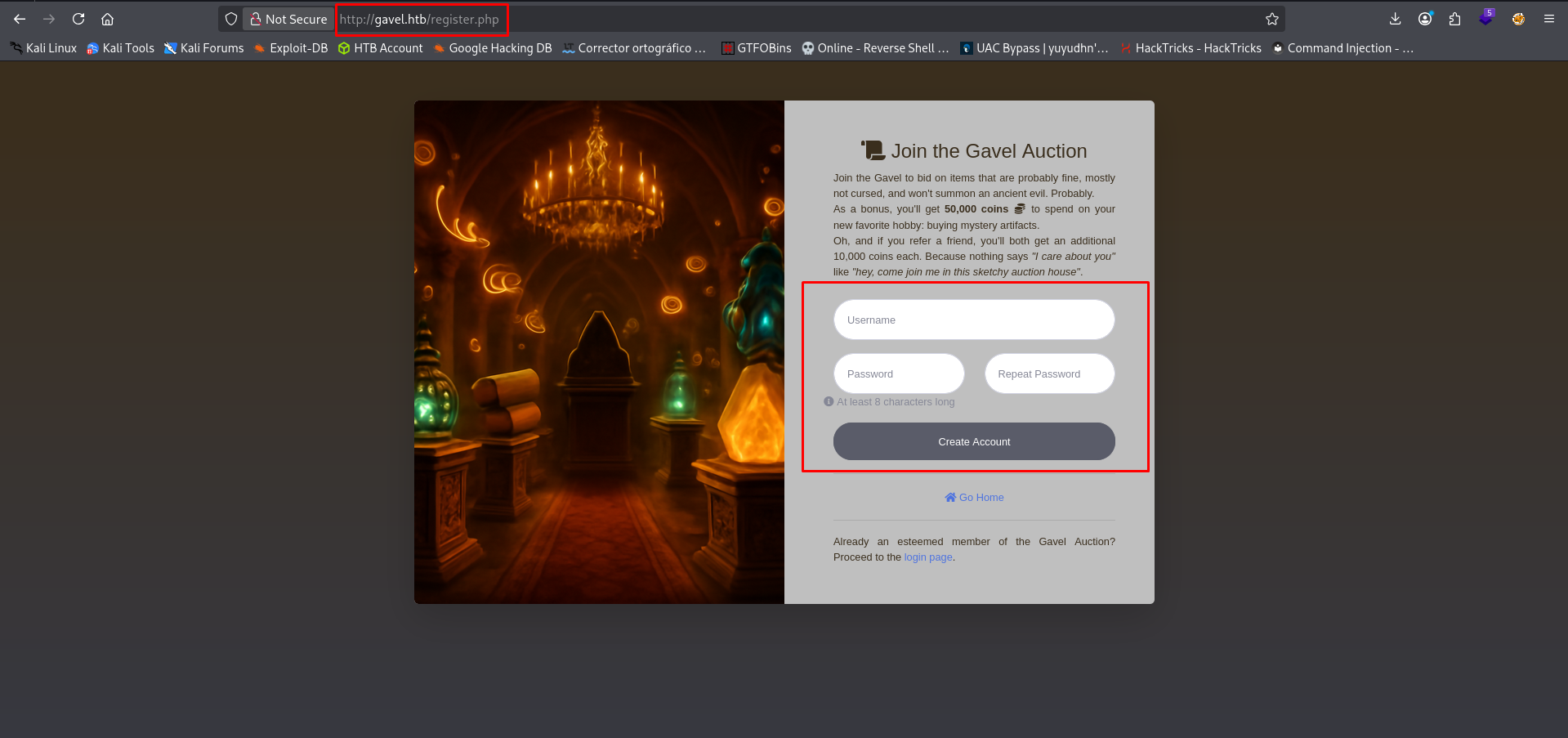
Task: Open the Firefox account icon
Action: coord(1425,19)
